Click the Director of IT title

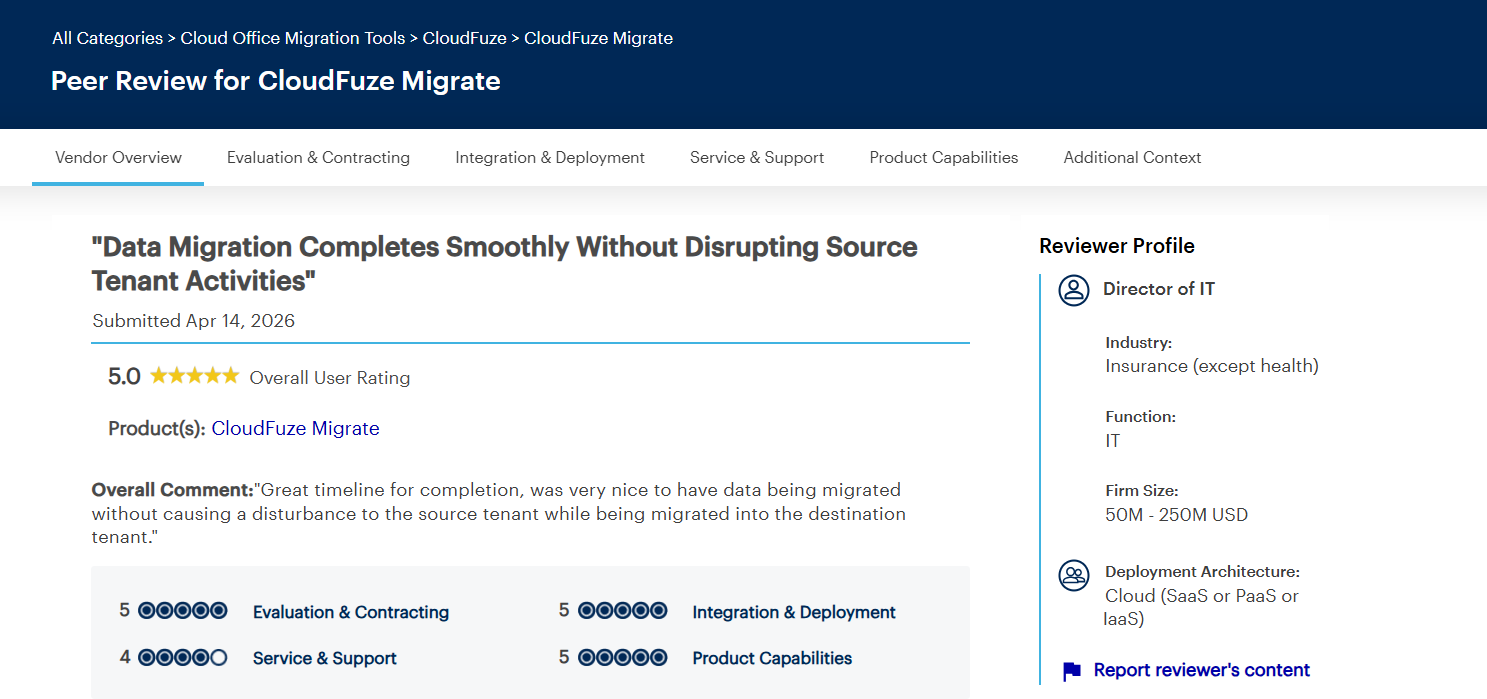(x=1159, y=289)
